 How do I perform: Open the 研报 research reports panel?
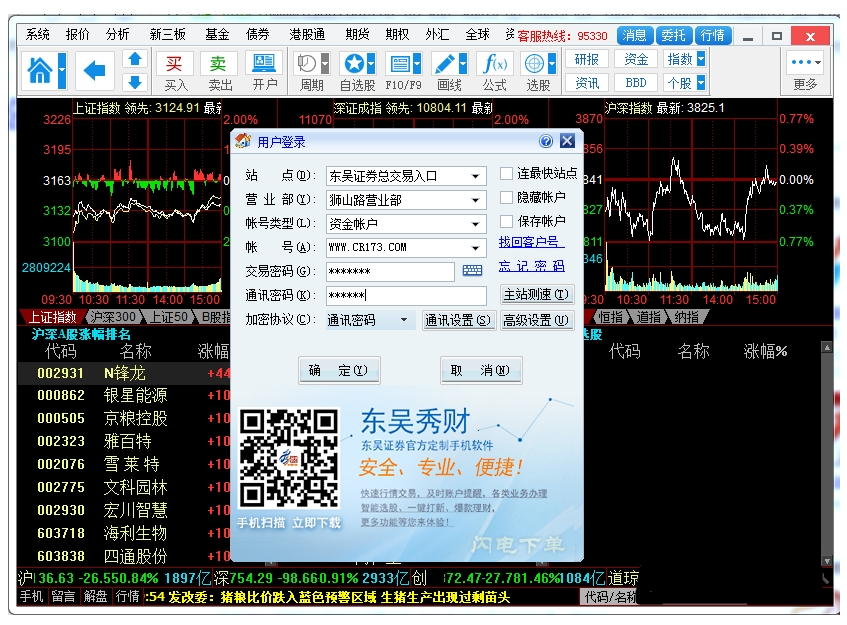point(589,60)
